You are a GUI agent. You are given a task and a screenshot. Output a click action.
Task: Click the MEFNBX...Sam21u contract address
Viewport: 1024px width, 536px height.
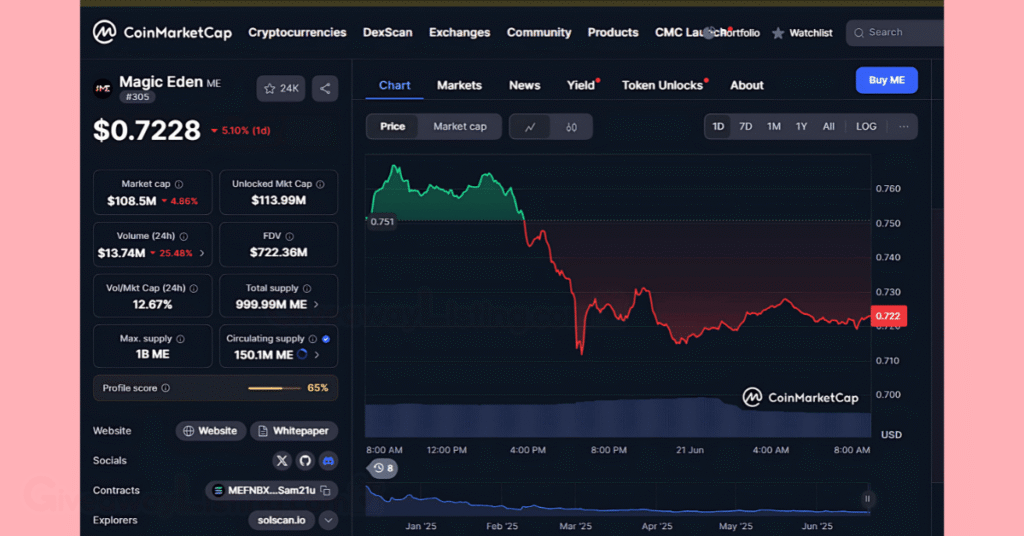[x=271, y=490]
